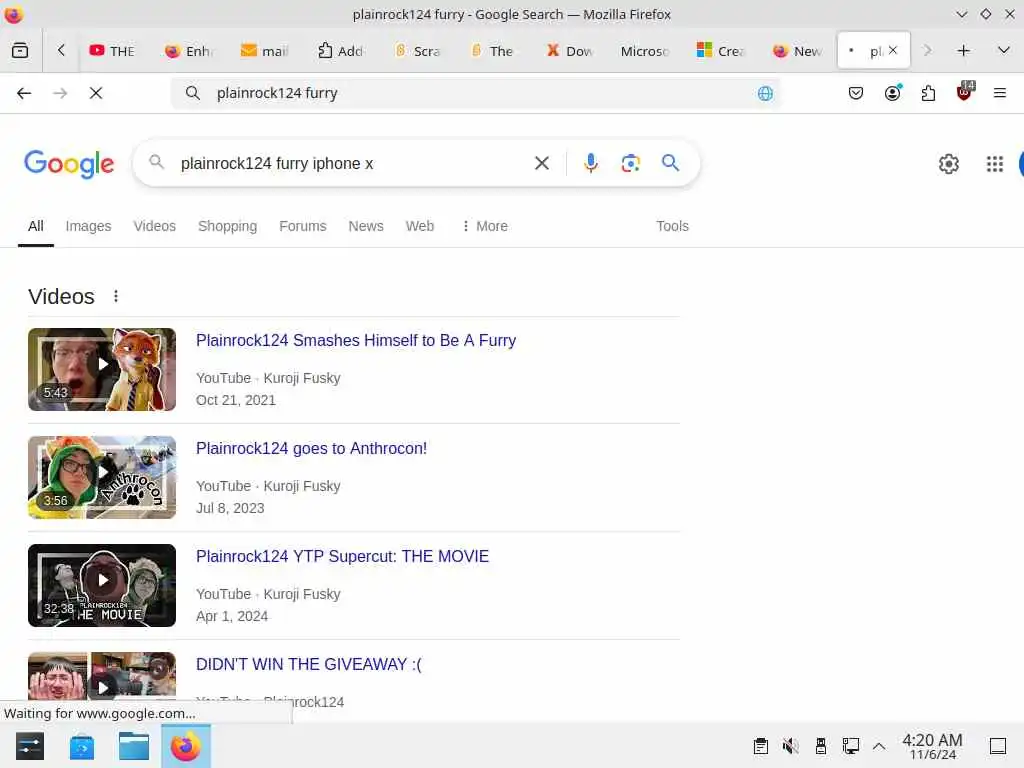The image size is (1024, 768).
Task: Switch to Images results
Action: click(x=88, y=226)
